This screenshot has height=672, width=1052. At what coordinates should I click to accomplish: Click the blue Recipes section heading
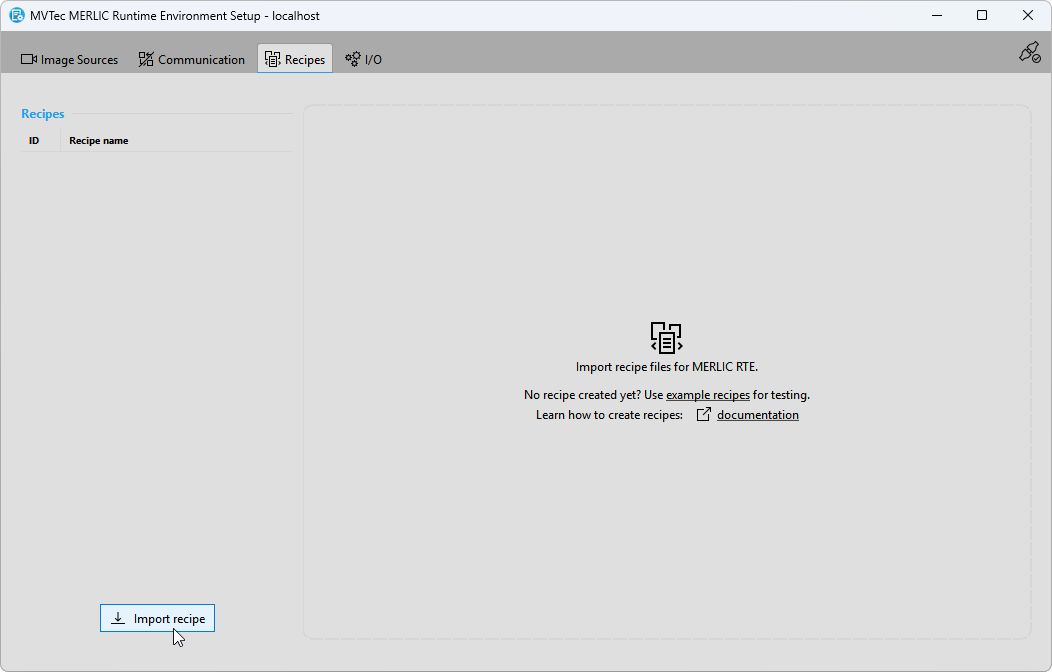(43, 114)
